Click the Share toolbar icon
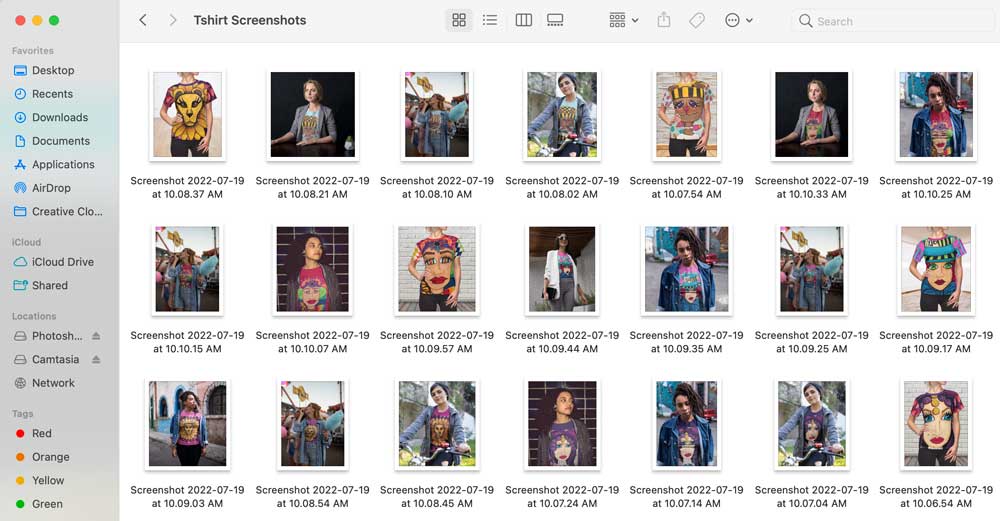The width and height of the screenshot is (1000, 521). (664, 20)
